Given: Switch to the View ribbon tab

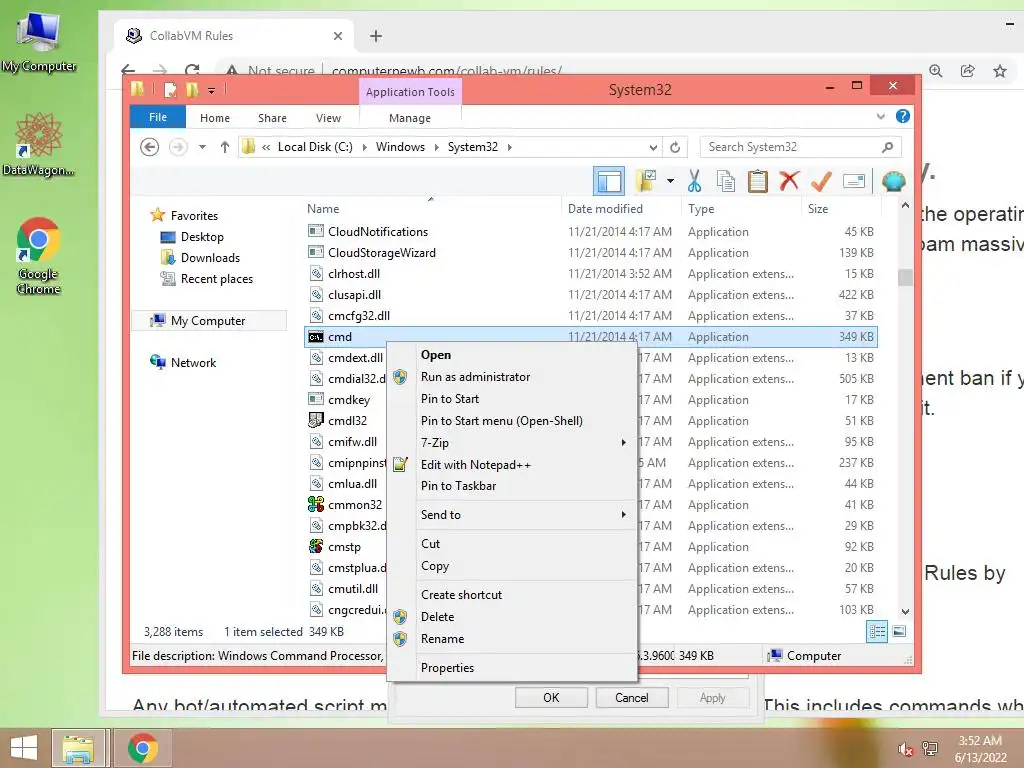Looking at the screenshot, I should [328, 118].
